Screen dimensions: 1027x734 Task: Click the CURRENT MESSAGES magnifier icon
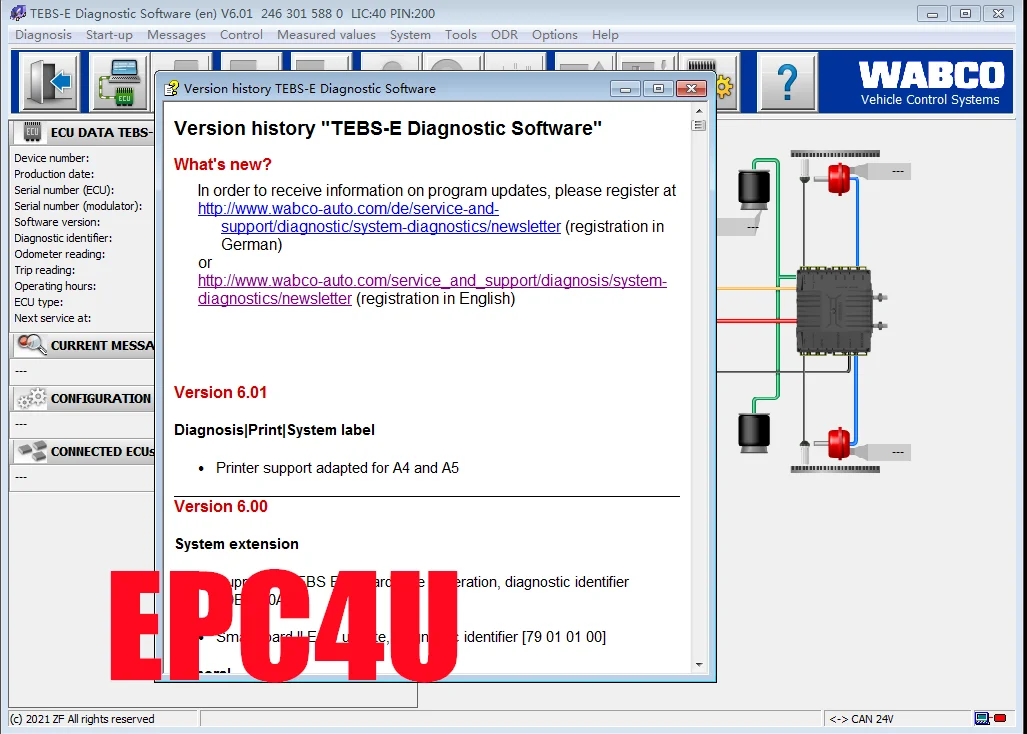tap(31, 344)
